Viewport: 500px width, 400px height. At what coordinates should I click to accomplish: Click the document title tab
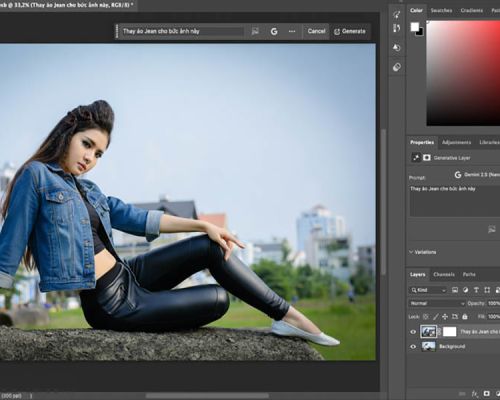pyautogui.click(x=68, y=5)
